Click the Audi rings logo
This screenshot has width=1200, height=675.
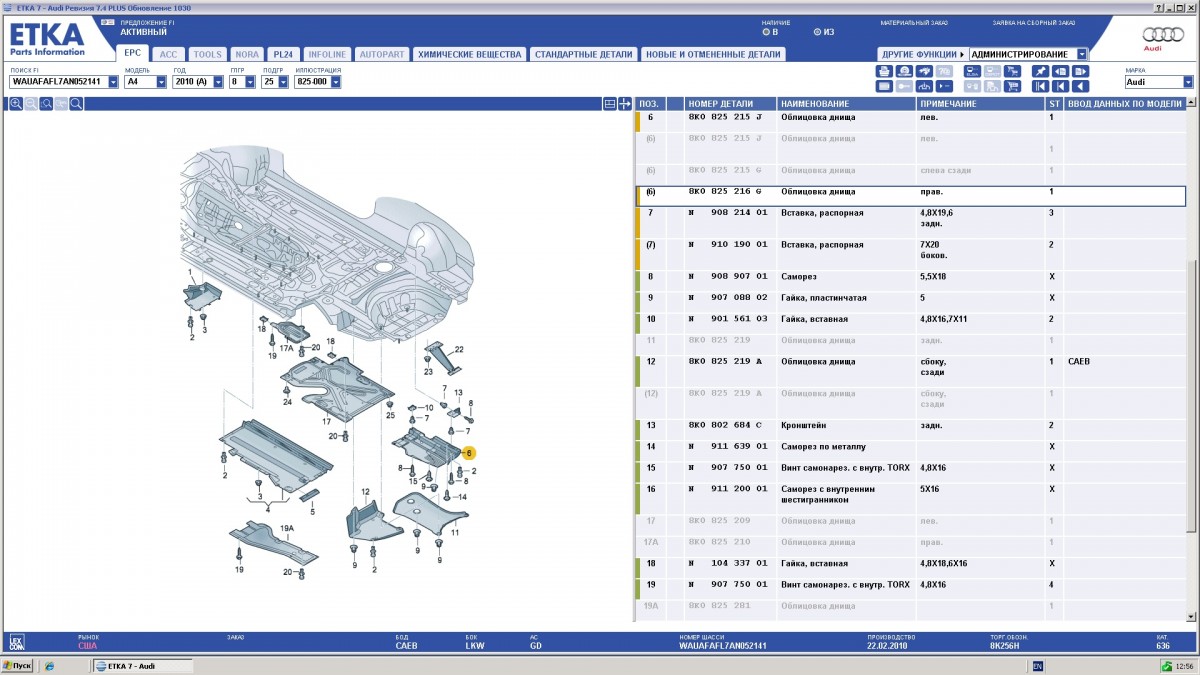(1162, 36)
